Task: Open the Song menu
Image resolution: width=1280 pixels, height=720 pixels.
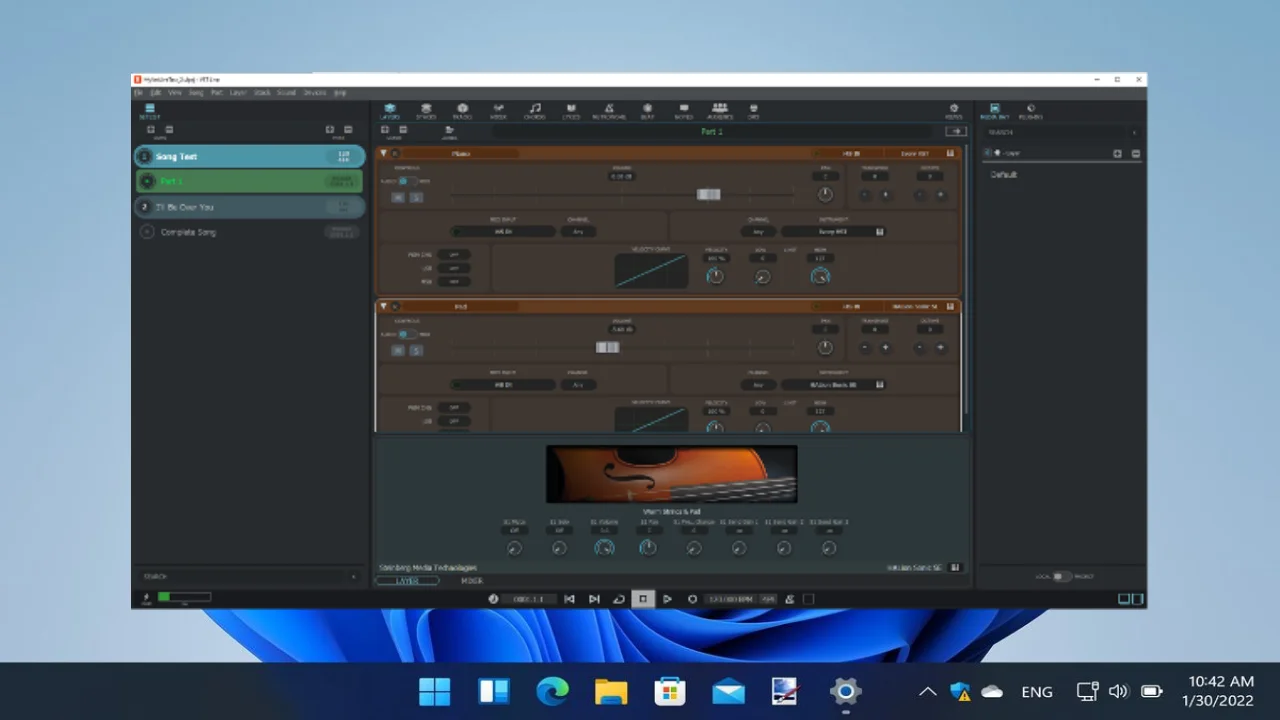Action: click(x=196, y=92)
